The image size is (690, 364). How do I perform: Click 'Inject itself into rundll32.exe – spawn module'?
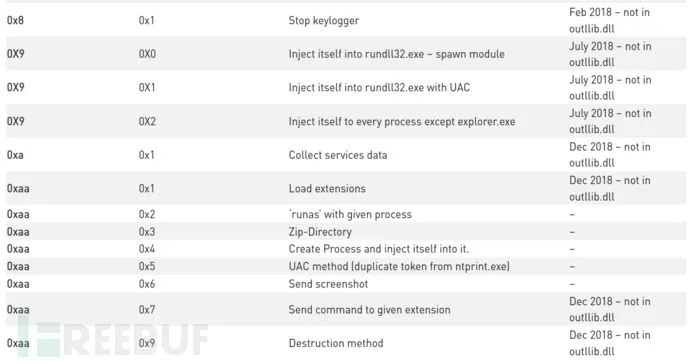tap(396, 54)
